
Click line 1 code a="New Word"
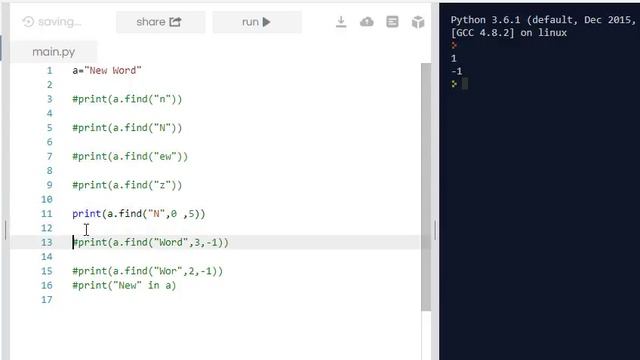click(x=107, y=70)
